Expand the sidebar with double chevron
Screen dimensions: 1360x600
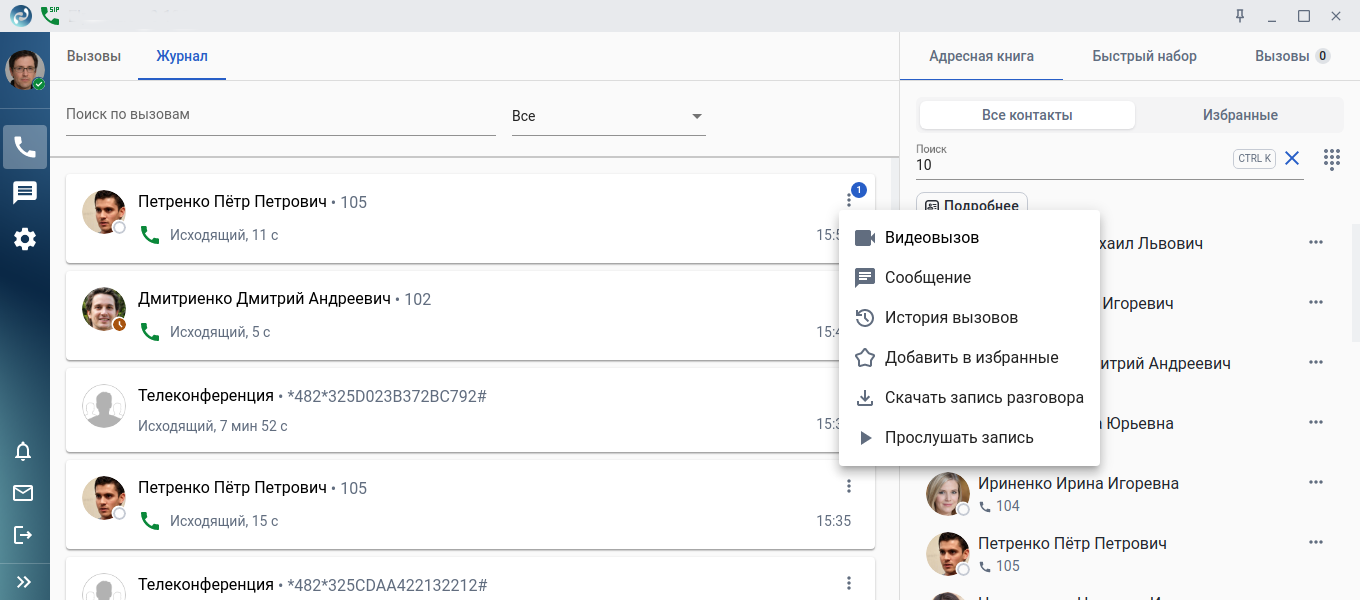(x=23, y=581)
